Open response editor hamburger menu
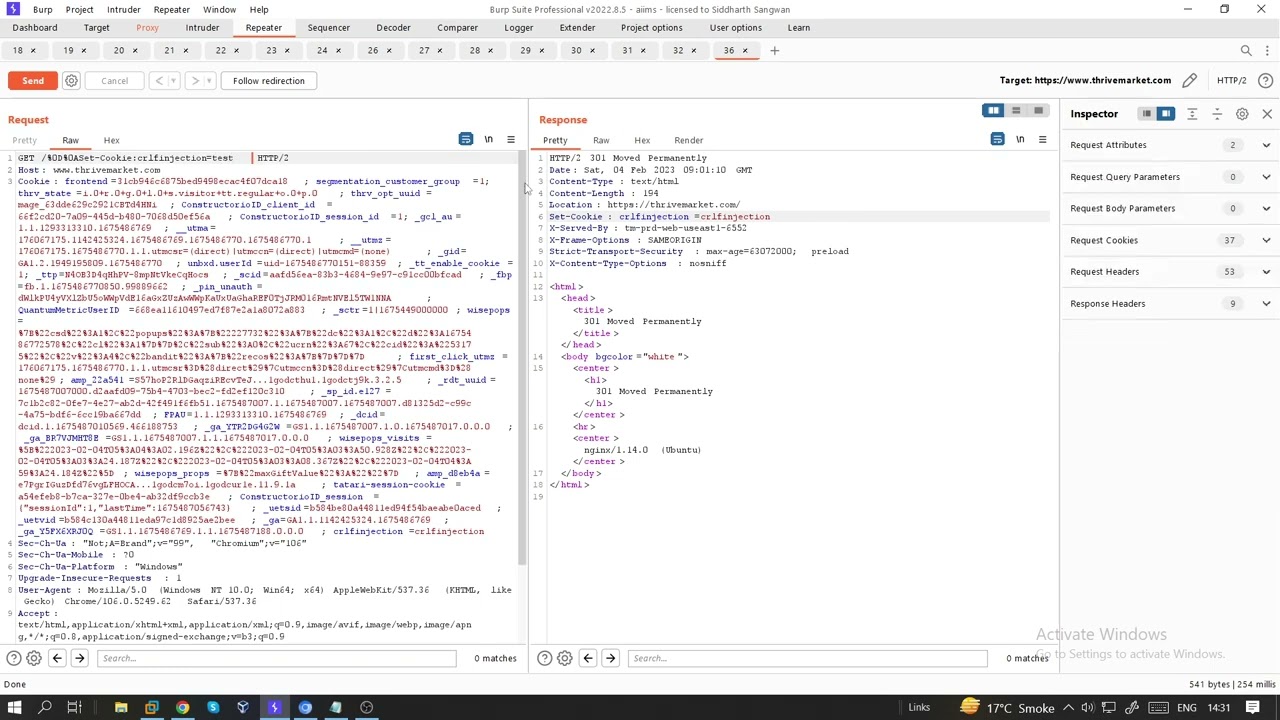Viewport: 1280px width, 720px height. (x=1042, y=140)
